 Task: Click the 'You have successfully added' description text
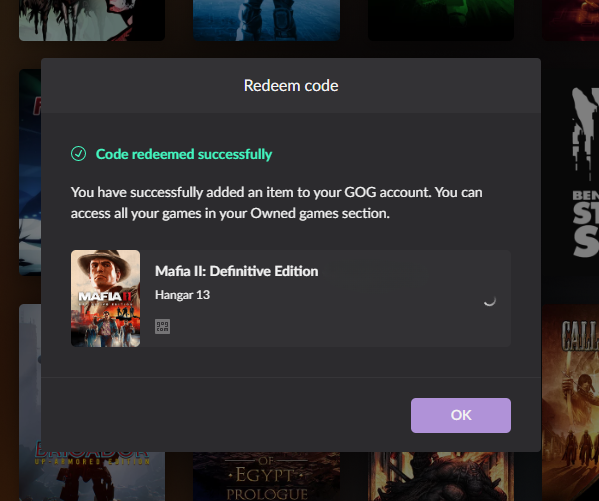tap(277, 203)
